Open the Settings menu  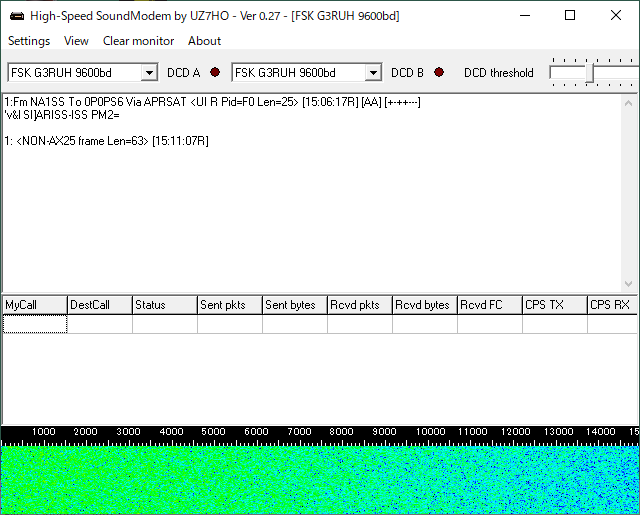tap(29, 41)
